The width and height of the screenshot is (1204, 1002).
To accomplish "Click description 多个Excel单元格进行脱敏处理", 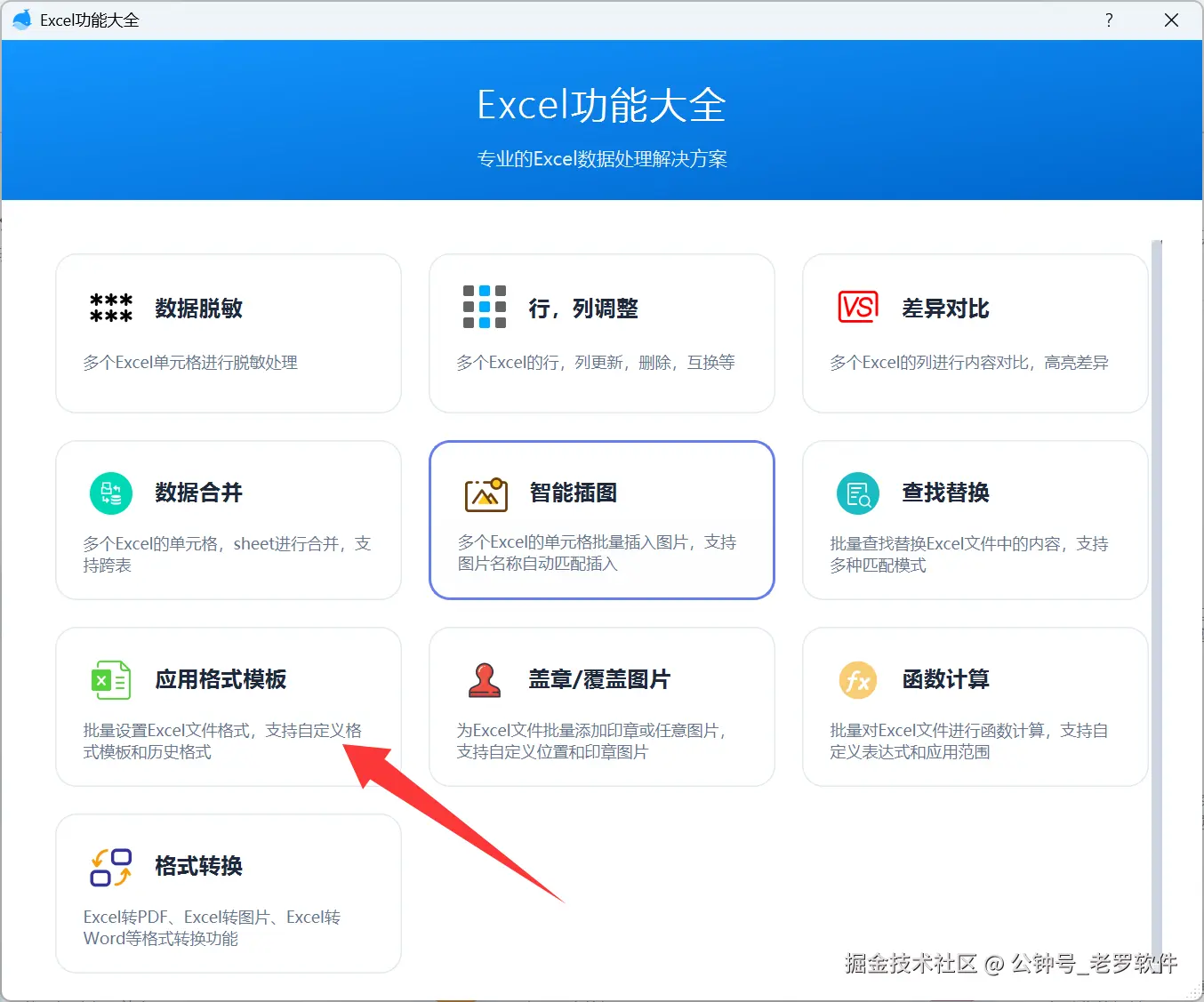I will (x=190, y=363).
